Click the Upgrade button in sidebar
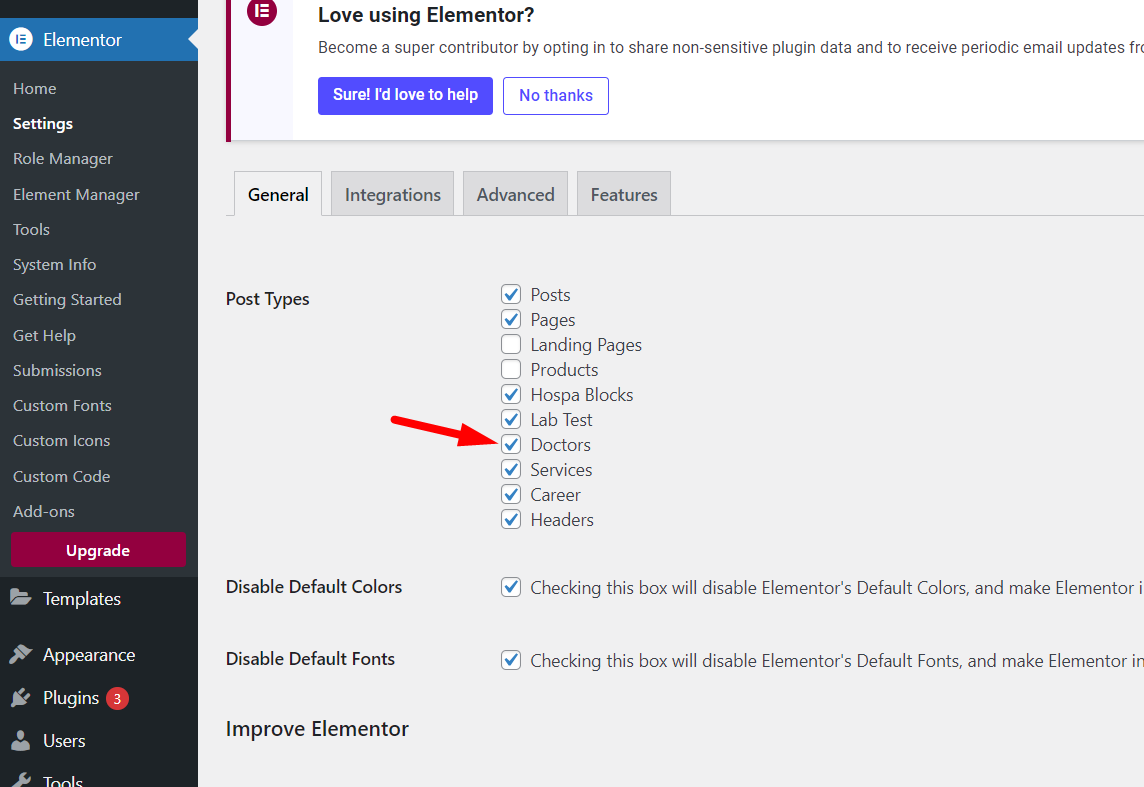This screenshot has height=787, width=1144. [98, 550]
